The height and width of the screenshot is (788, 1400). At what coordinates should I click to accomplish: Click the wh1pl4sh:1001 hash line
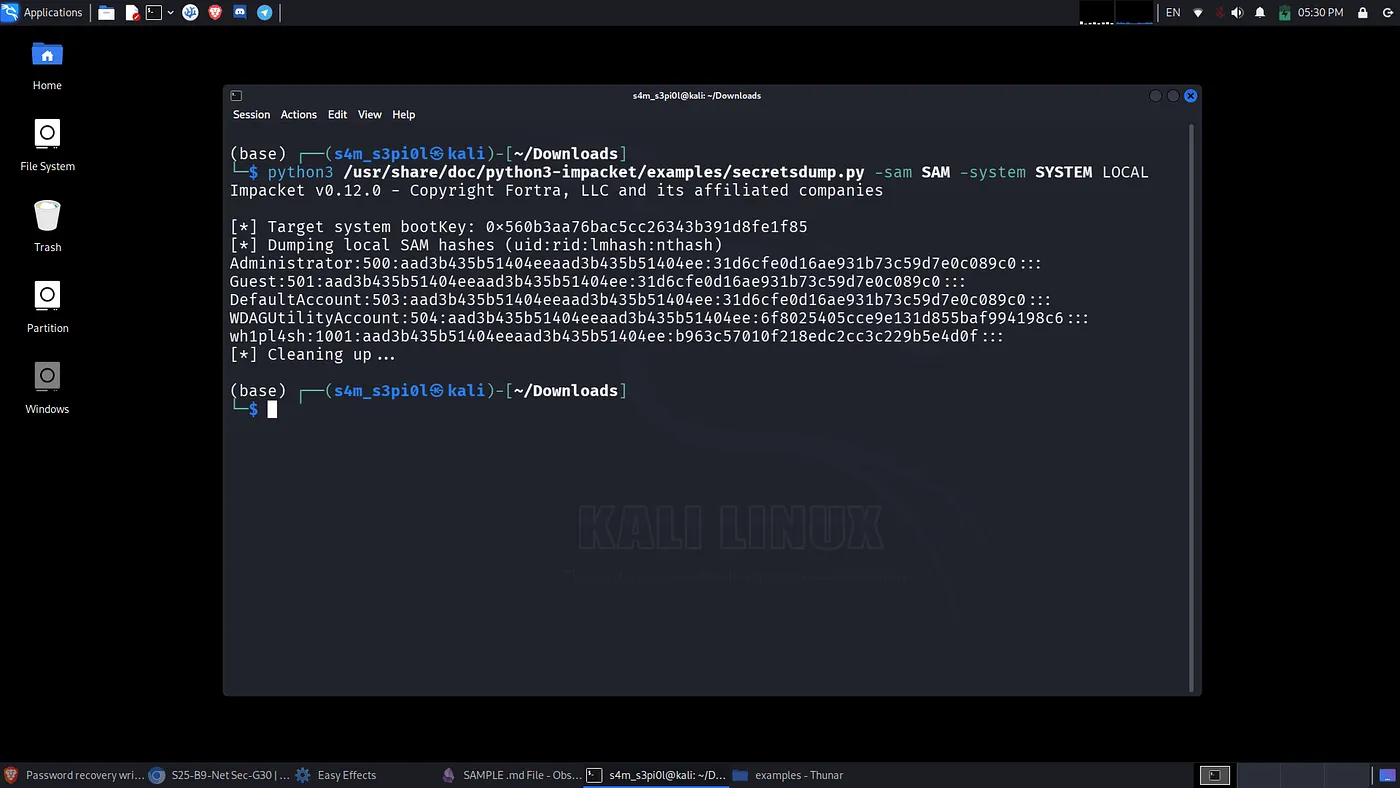[616, 336]
